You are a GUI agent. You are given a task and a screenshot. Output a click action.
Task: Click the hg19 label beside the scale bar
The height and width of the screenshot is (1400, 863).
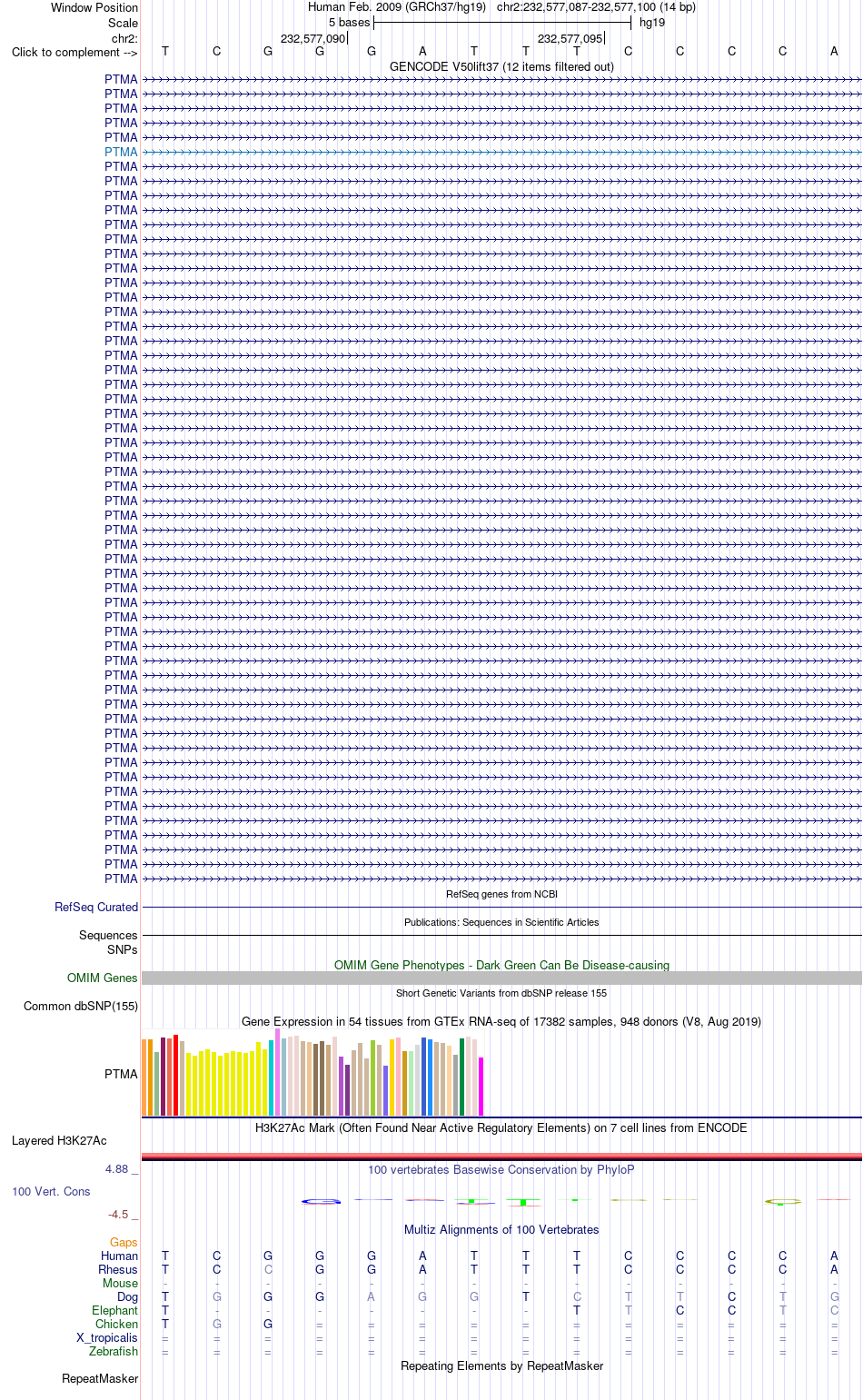652,22
